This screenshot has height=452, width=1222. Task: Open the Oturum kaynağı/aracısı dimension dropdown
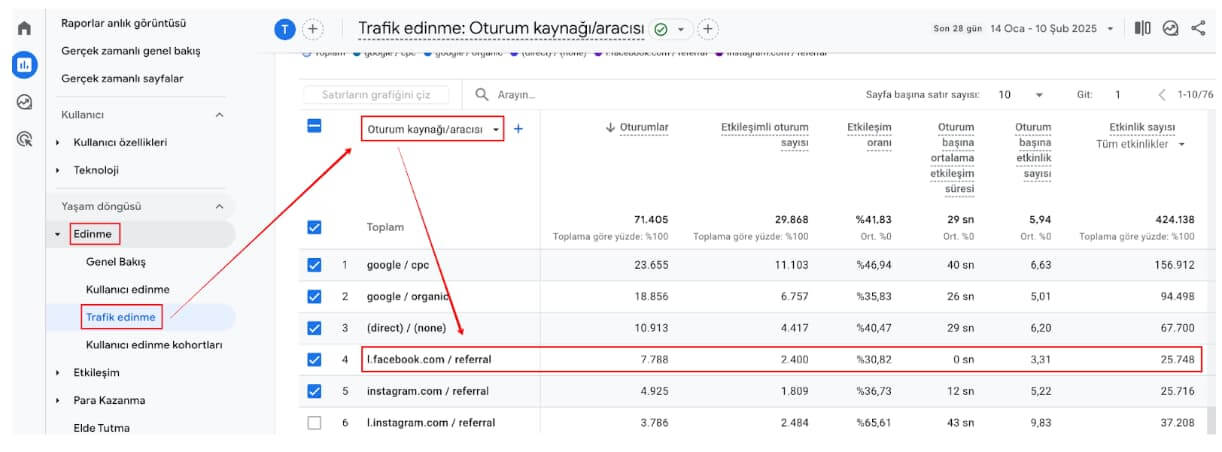point(432,130)
